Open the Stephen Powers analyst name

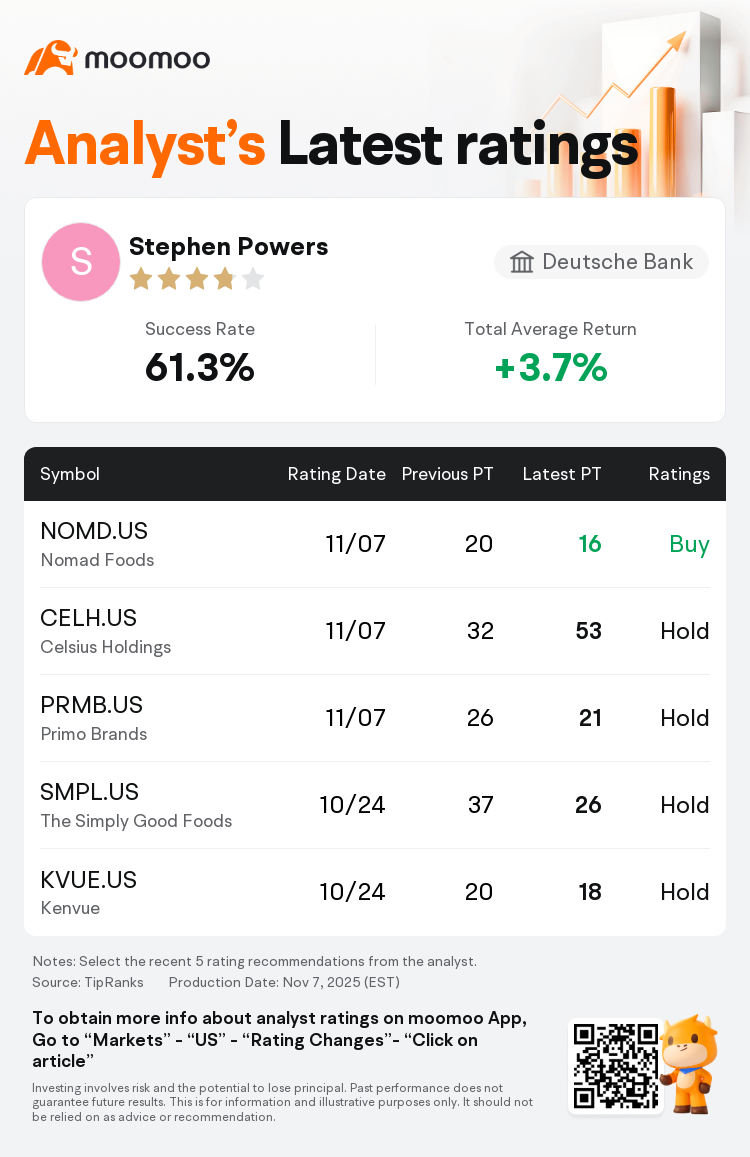(229, 246)
